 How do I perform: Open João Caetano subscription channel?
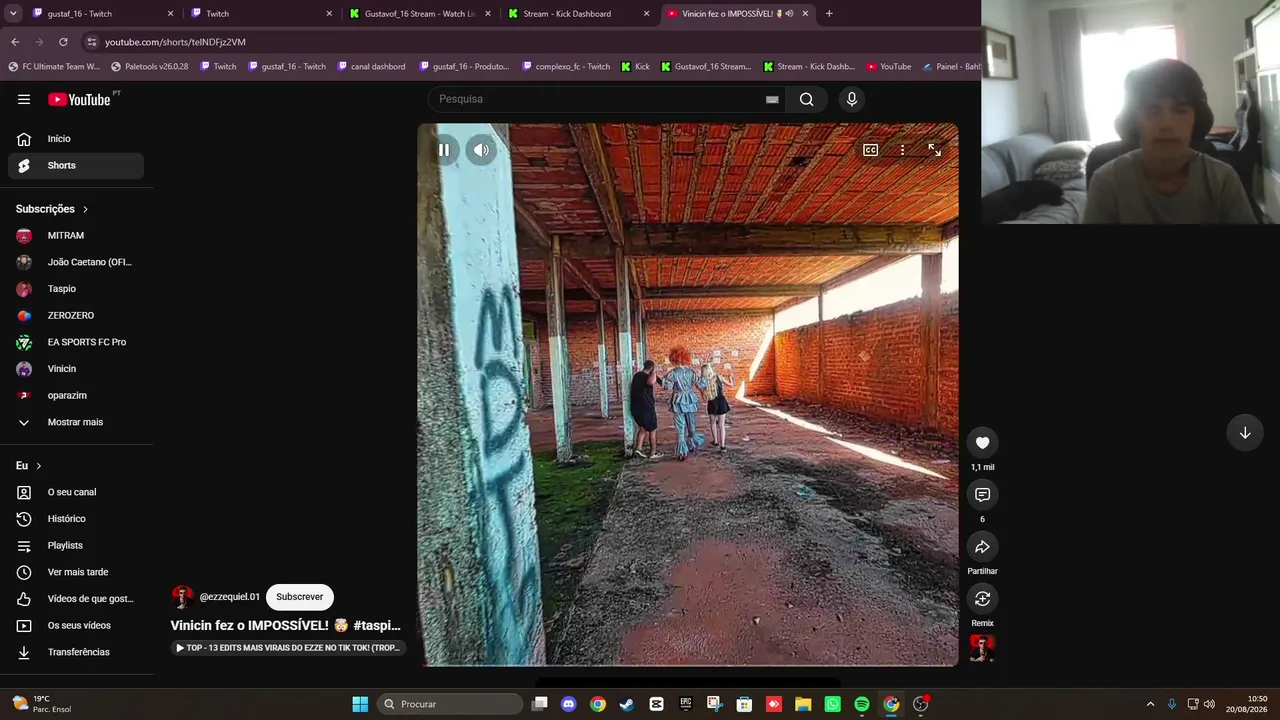click(x=76, y=262)
